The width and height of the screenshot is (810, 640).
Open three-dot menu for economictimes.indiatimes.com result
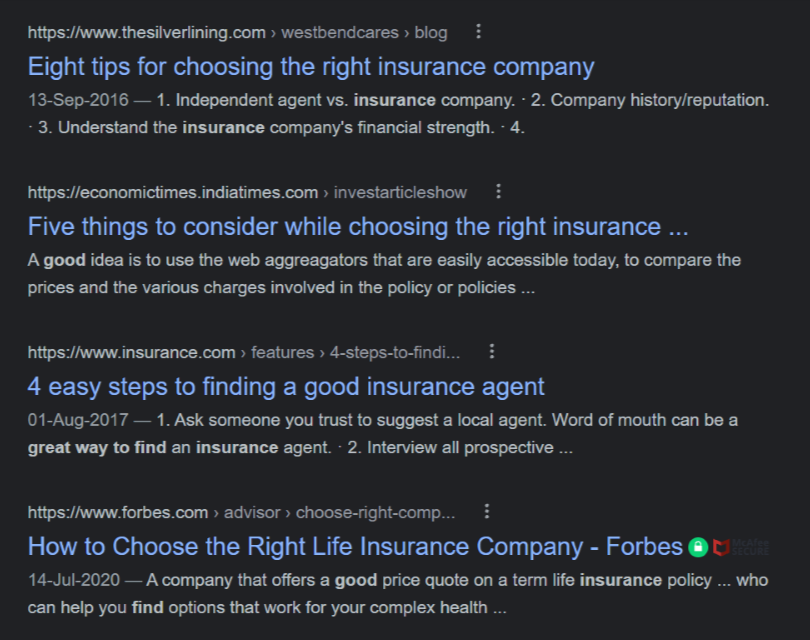point(498,192)
